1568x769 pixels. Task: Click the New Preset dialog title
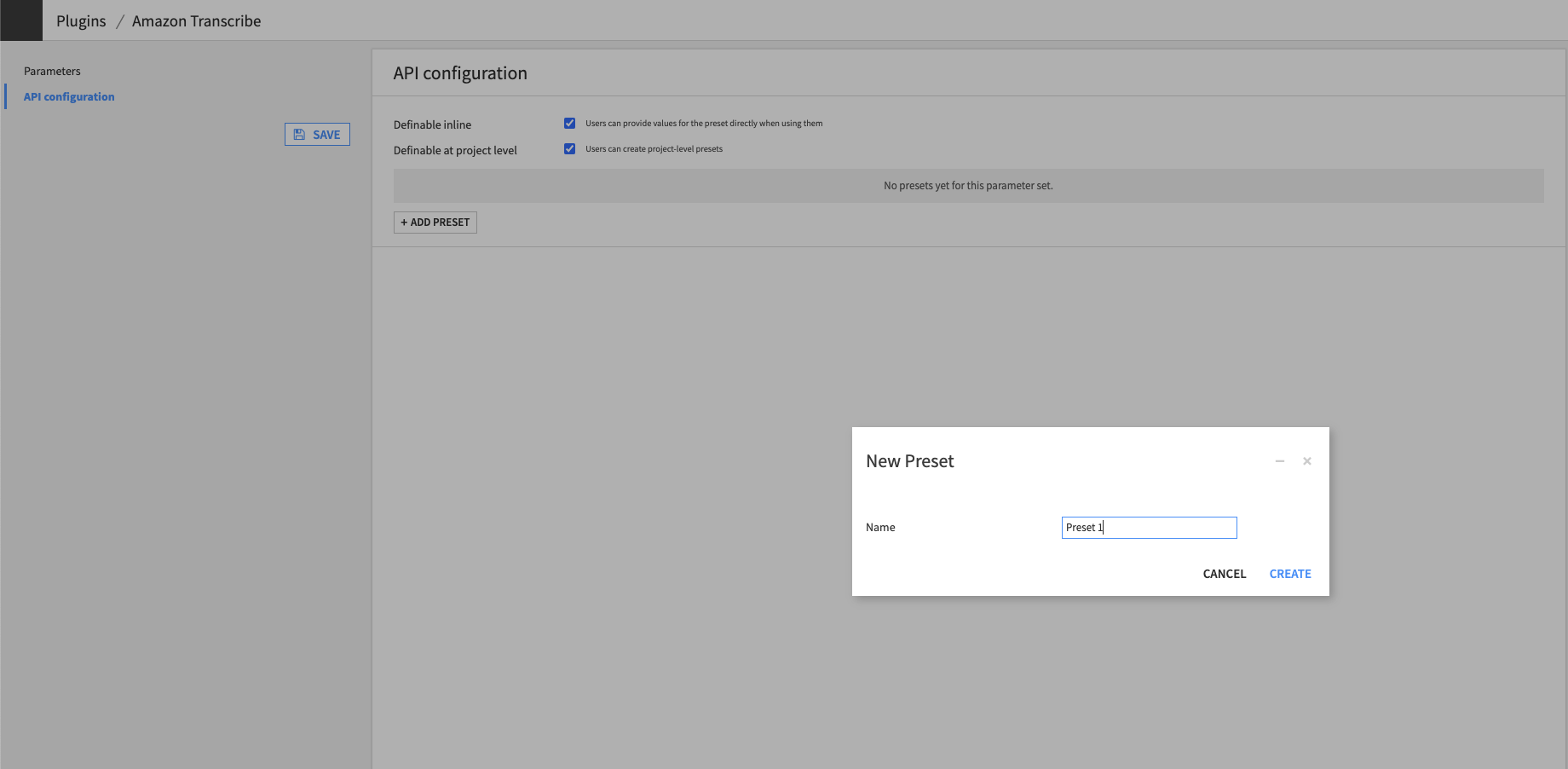909,460
